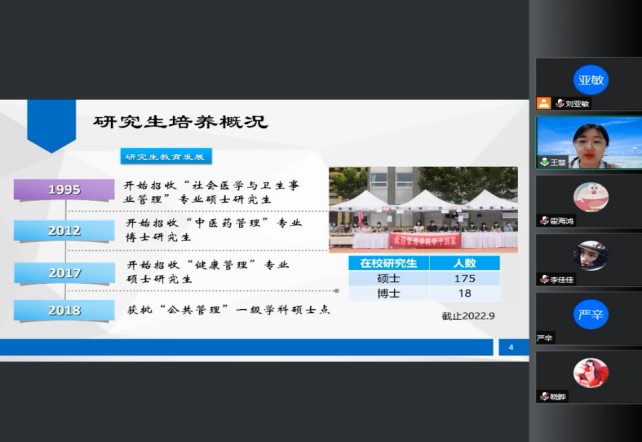Click the blue 严辛 avatar circle

click(590, 314)
